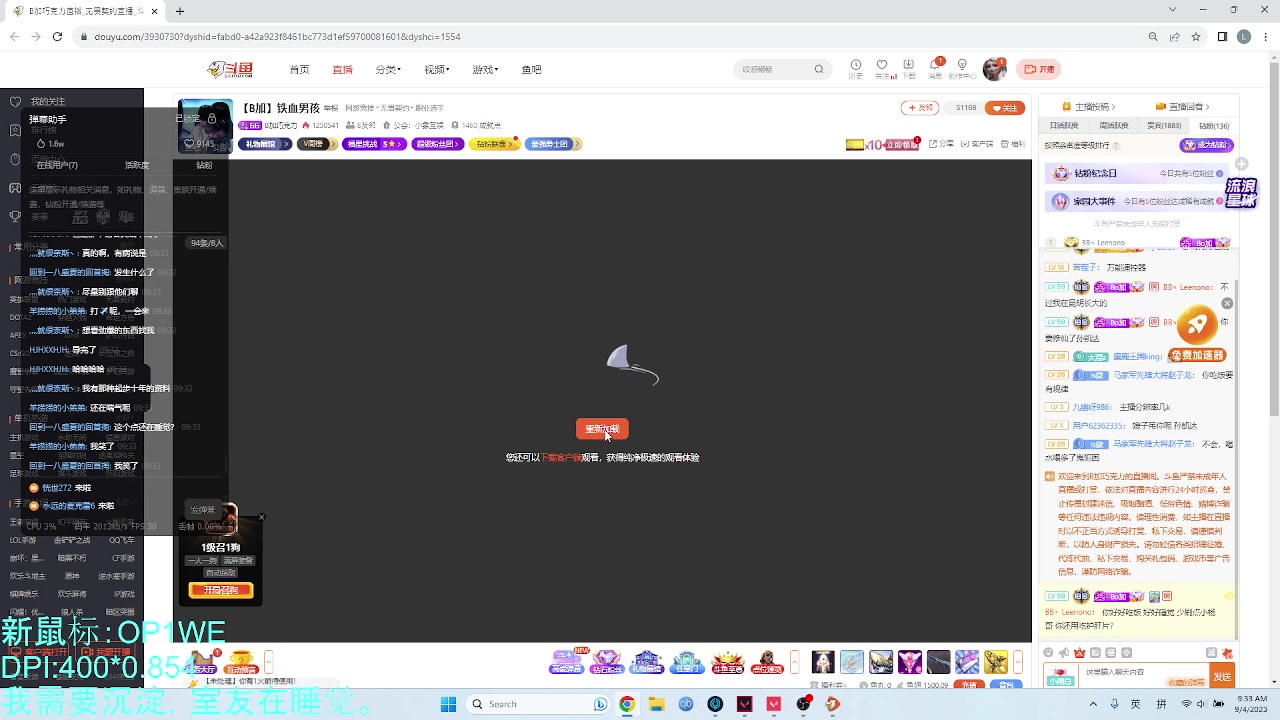Image resolution: width=1280 pixels, height=720 pixels.
Task: Click the download client link below player
Action: [561, 457]
